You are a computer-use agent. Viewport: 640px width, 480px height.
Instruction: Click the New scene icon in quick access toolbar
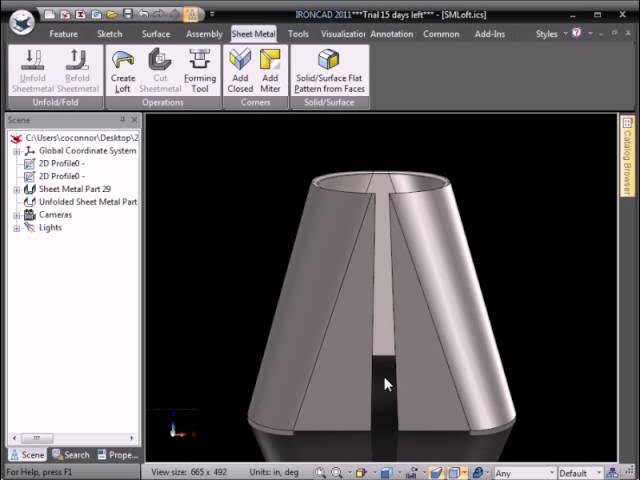tap(49, 15)
